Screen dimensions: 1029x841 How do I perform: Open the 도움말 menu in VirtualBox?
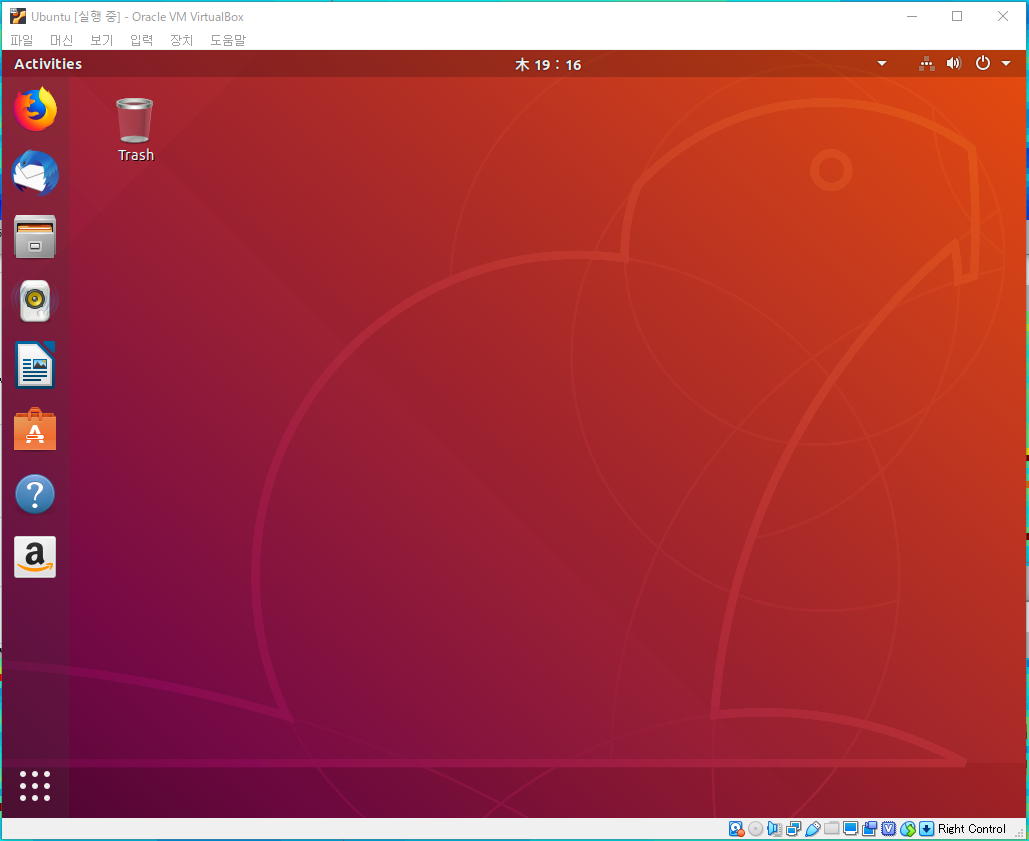pyautogui.click(x=228, y=40)
